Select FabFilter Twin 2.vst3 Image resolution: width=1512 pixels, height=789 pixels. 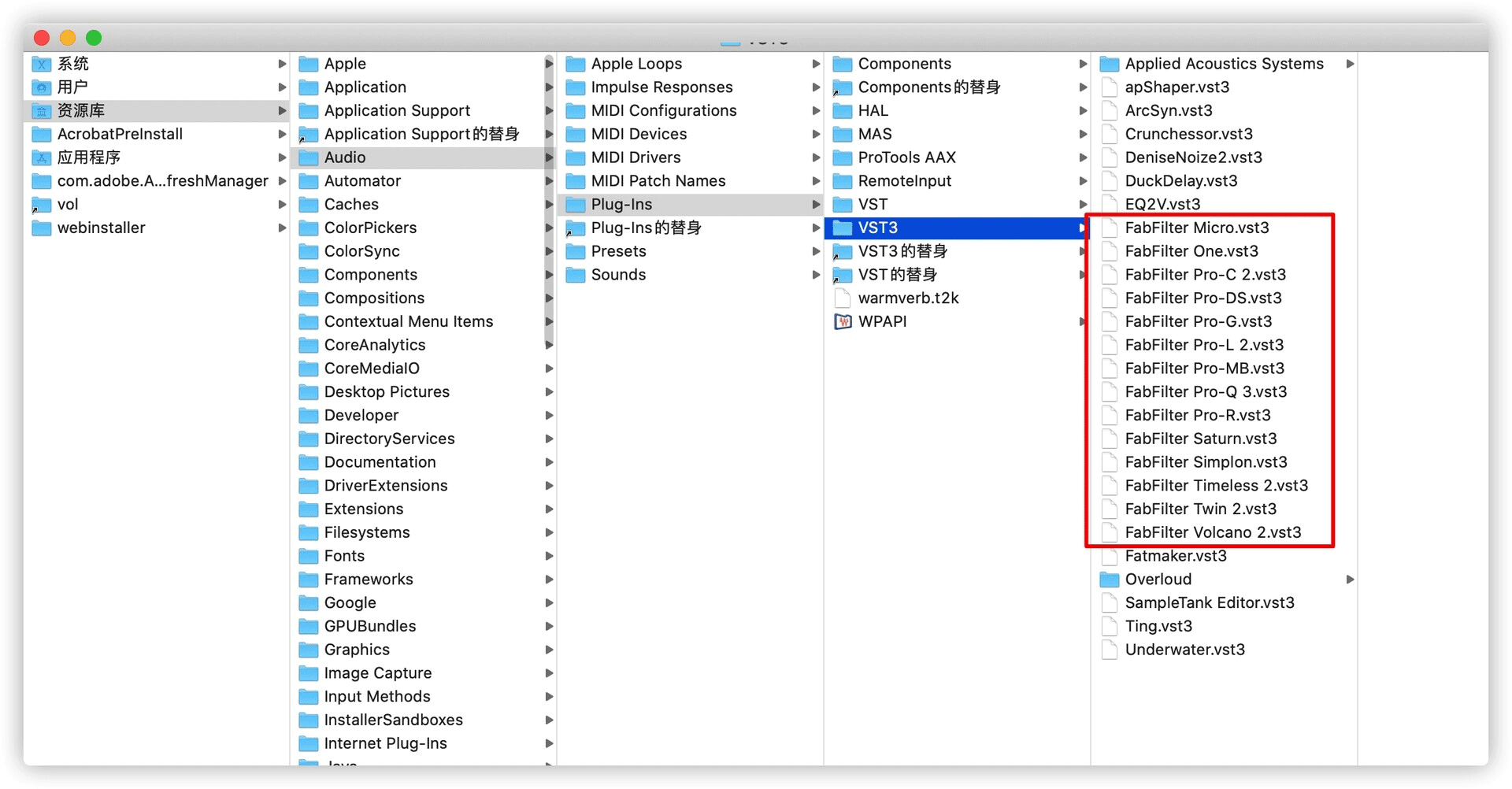(x=1201, y=509)
